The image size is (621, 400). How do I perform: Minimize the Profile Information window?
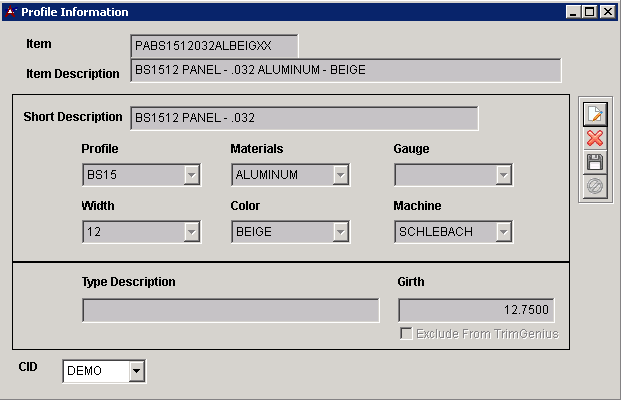click(573, 12)
